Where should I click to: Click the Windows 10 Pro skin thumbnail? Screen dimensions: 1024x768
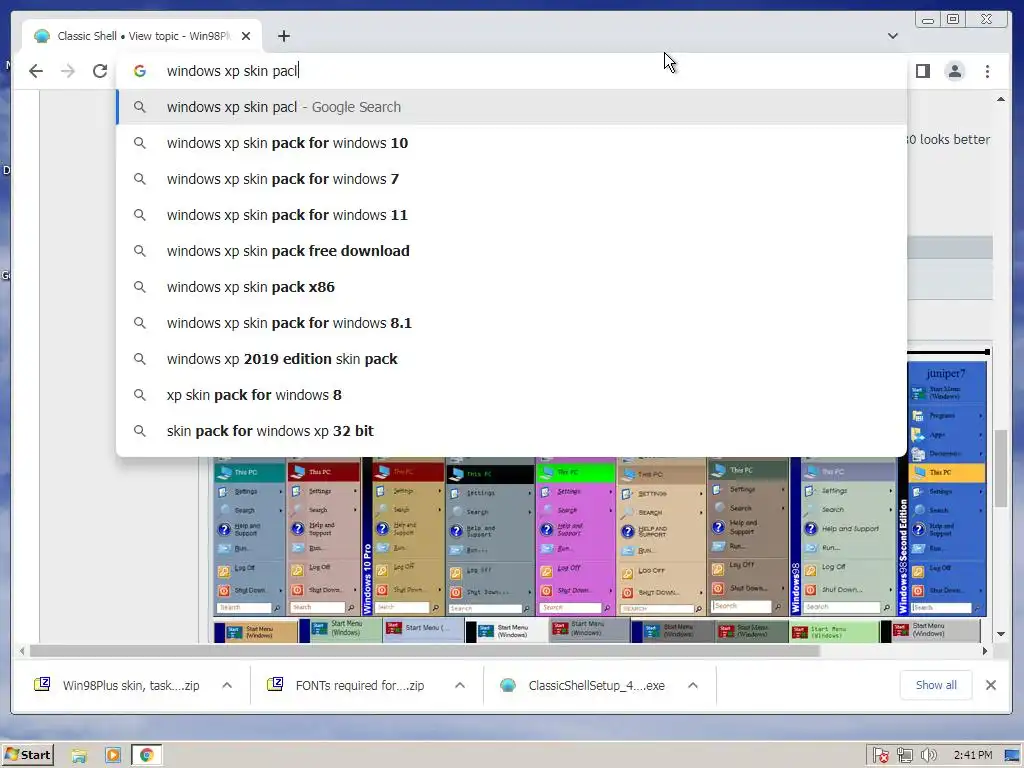403,538
